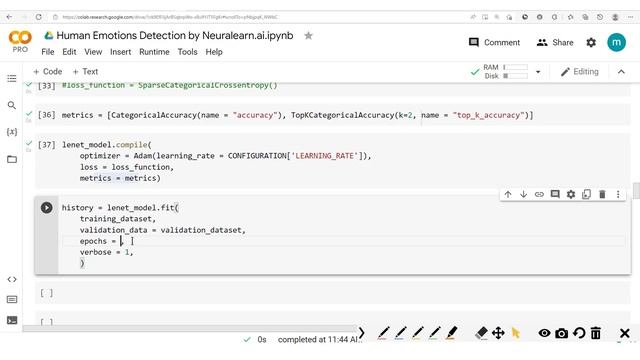The image size is (640, 360).
Task: Open the table of contents sidebar
Action: click(12, 78)
